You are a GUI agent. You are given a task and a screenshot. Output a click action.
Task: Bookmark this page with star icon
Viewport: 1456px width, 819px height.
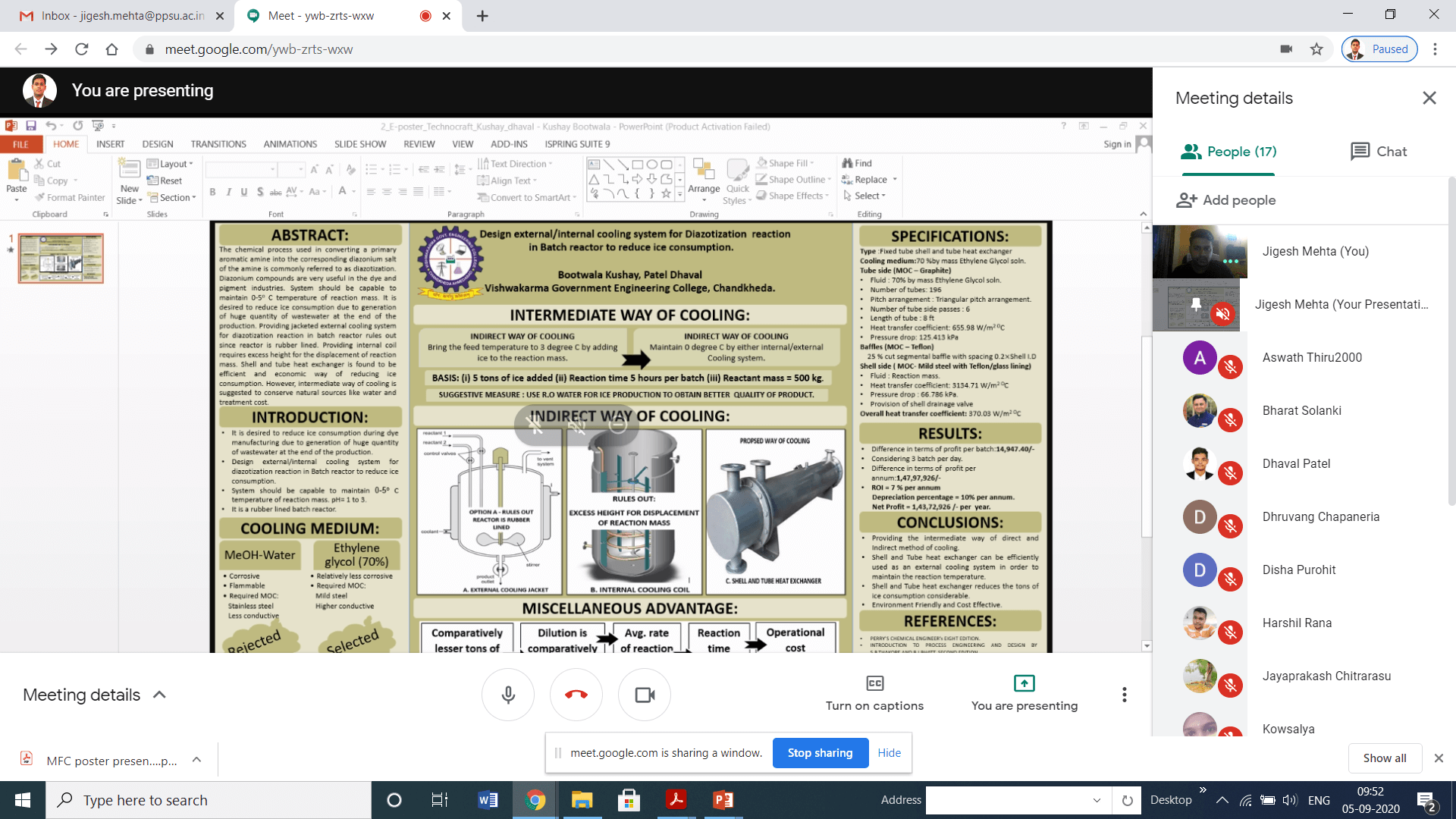tap(1316, 49)
